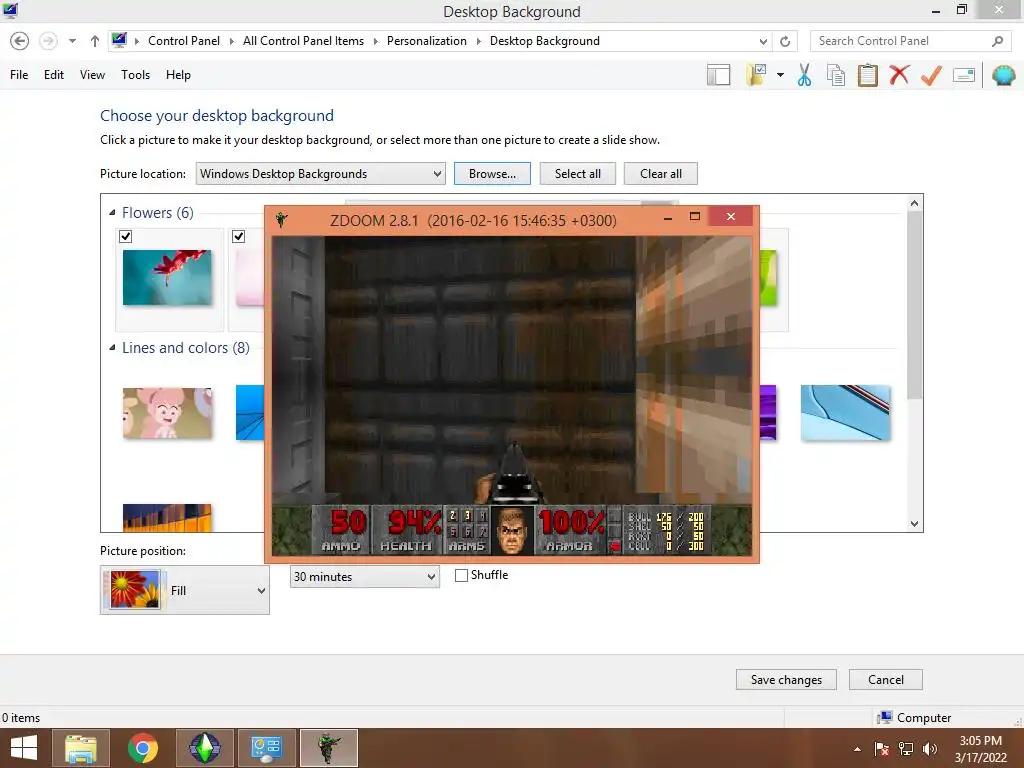Collapse the Flowers (6) group
This screenshot has width=1024, height=768.
[112, 213]
